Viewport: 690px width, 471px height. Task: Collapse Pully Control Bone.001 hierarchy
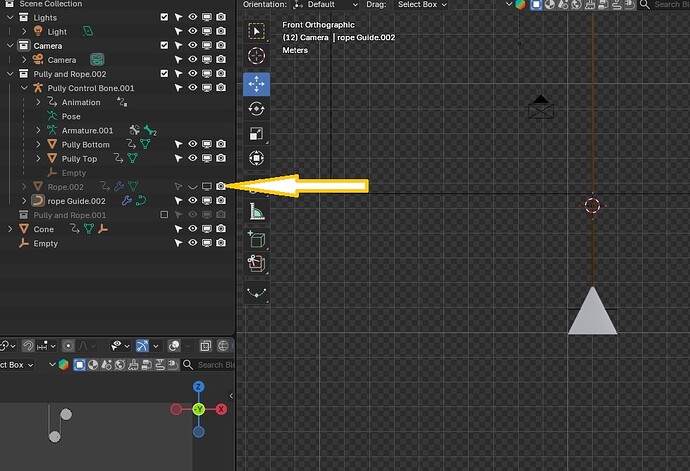(x=24, y=88)
